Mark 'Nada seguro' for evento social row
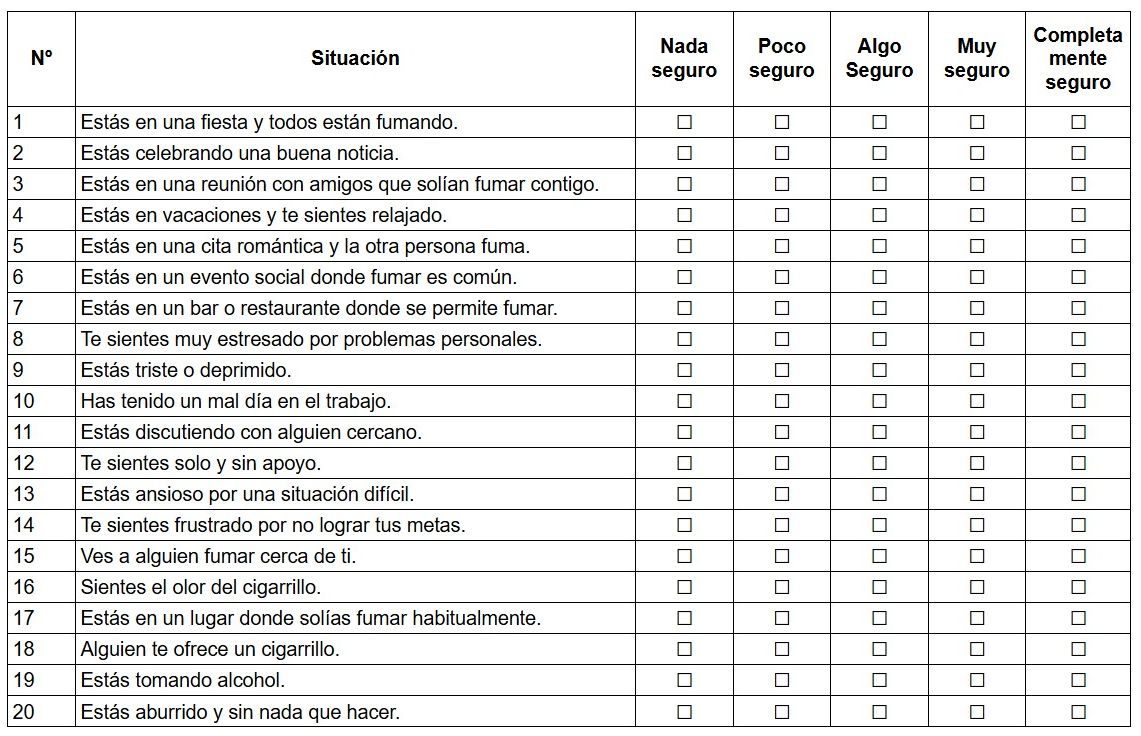1141x736 pixels. click(x=684, y=277)
